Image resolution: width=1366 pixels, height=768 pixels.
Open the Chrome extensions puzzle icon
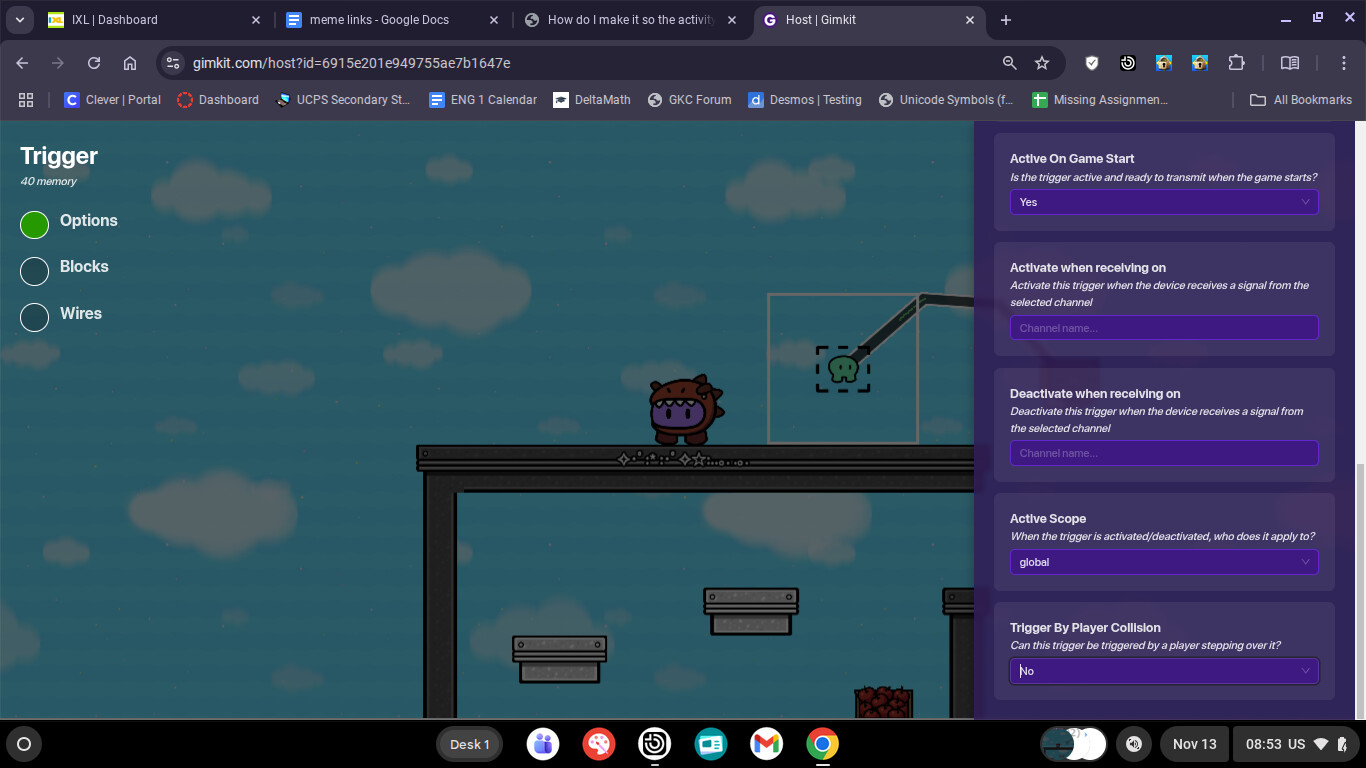point(1236,63)
